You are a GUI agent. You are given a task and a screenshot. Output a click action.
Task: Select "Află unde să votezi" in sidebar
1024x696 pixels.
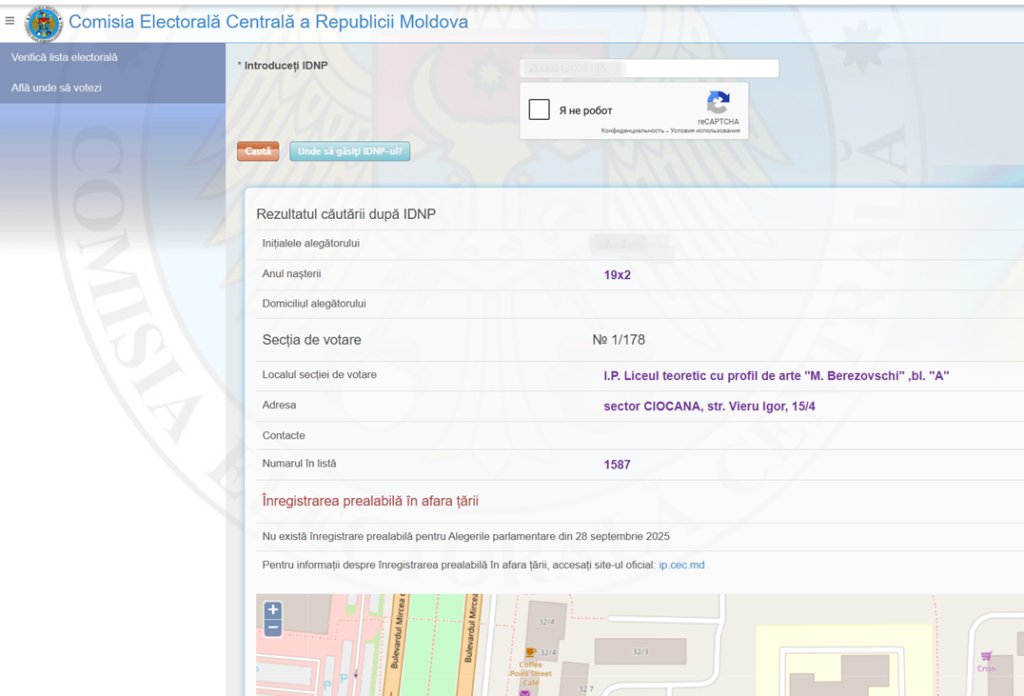(56, 88)
